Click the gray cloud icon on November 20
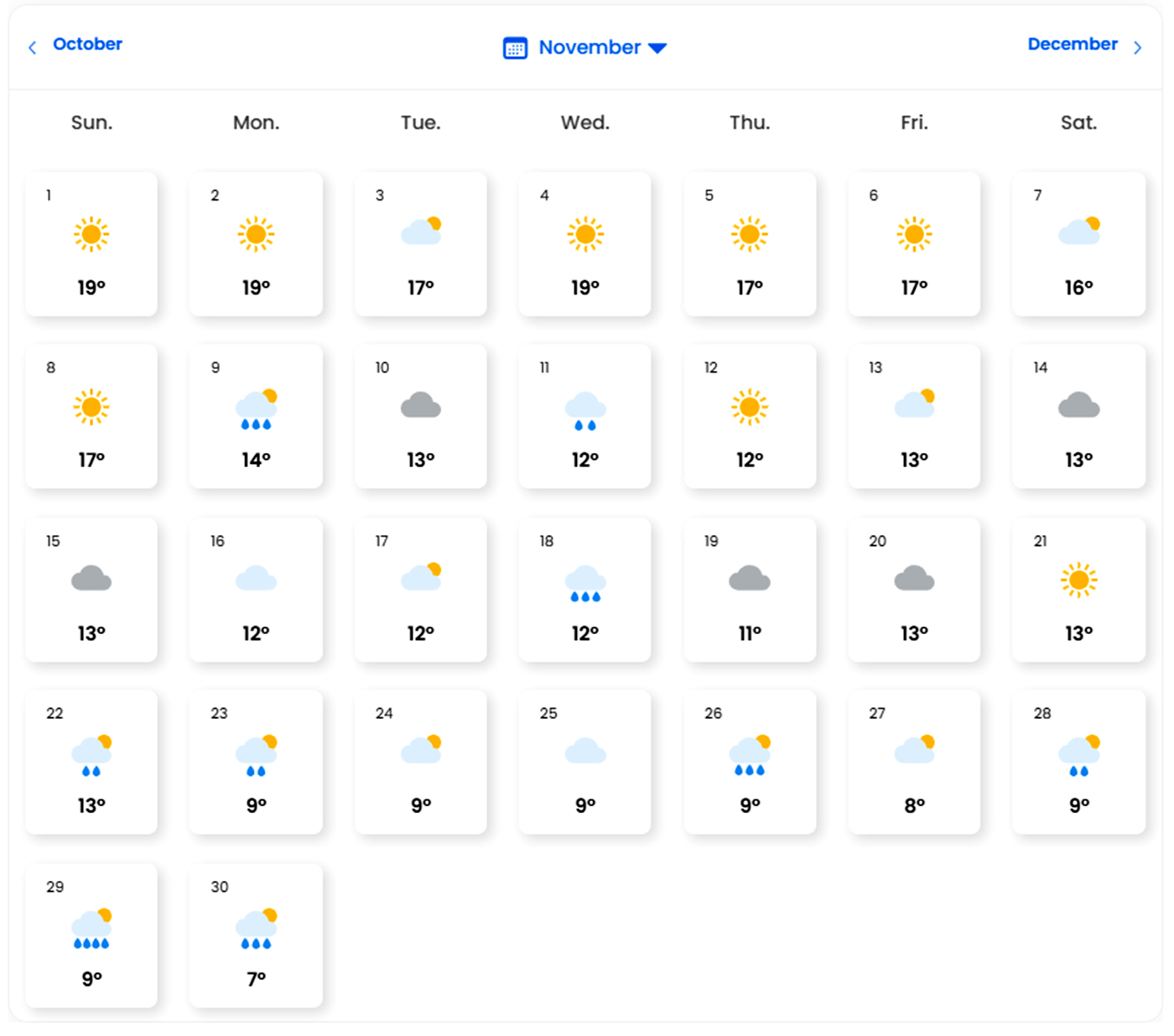 tap(914, 579)
